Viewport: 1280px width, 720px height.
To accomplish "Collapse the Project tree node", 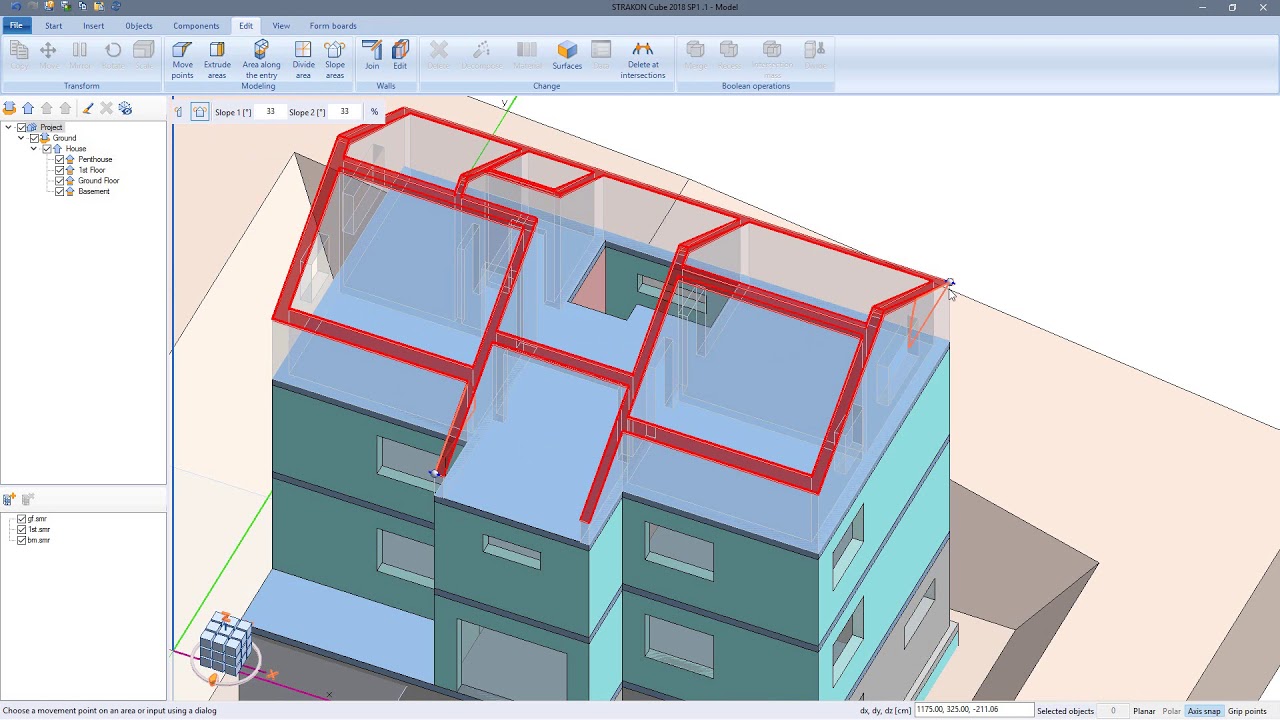I will pyautogui.click(x=8, y=128).
